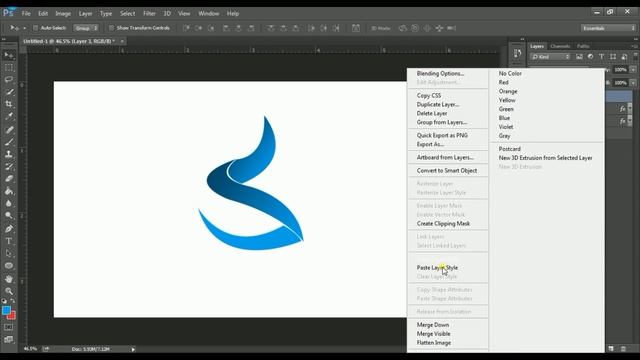The width and height of the screenshot is (640, 360).
Task: Open the status bar info arrow
Action: (x=133, y=349)
